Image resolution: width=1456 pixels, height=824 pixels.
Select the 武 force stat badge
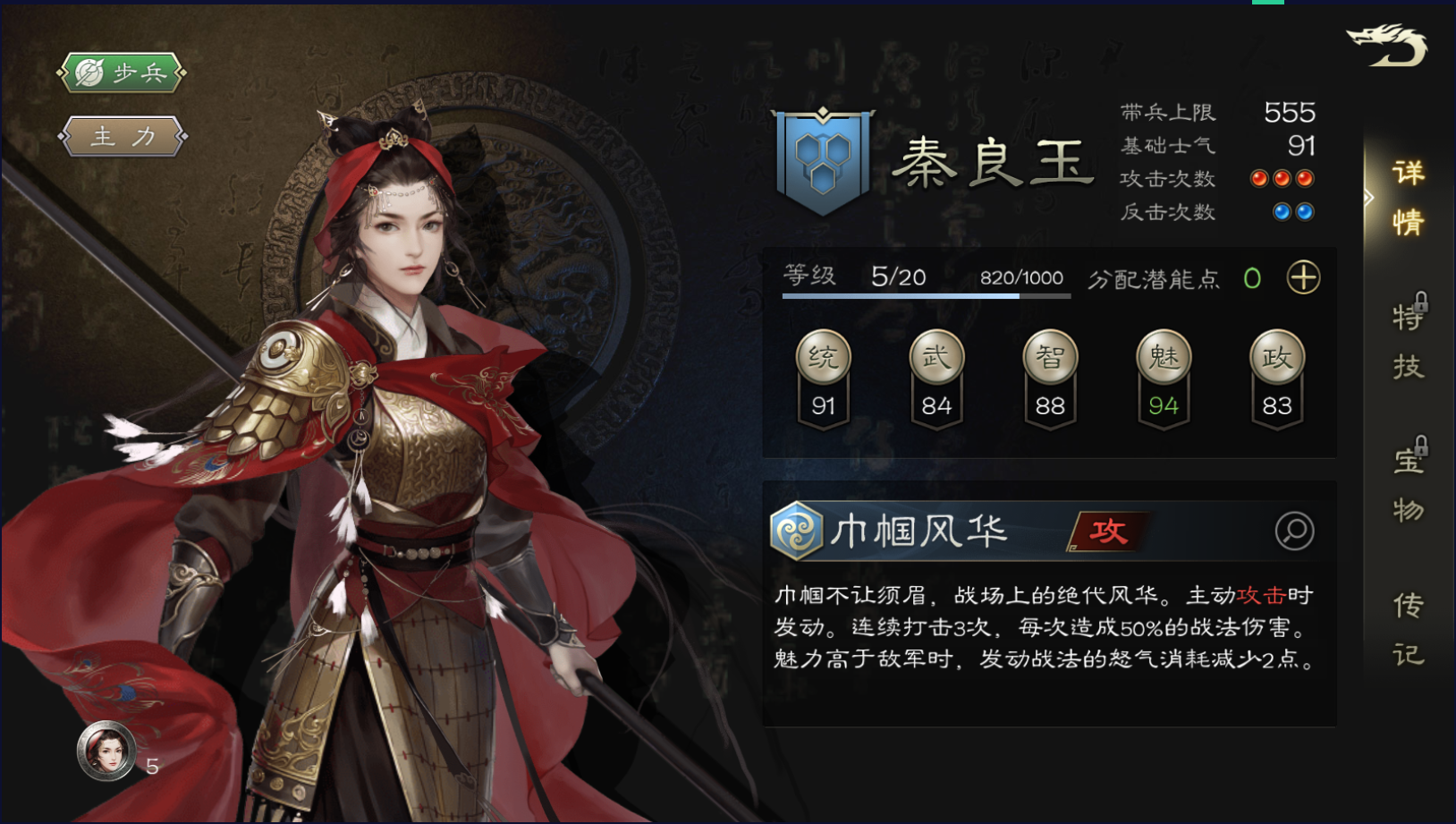tap(936, 378)
